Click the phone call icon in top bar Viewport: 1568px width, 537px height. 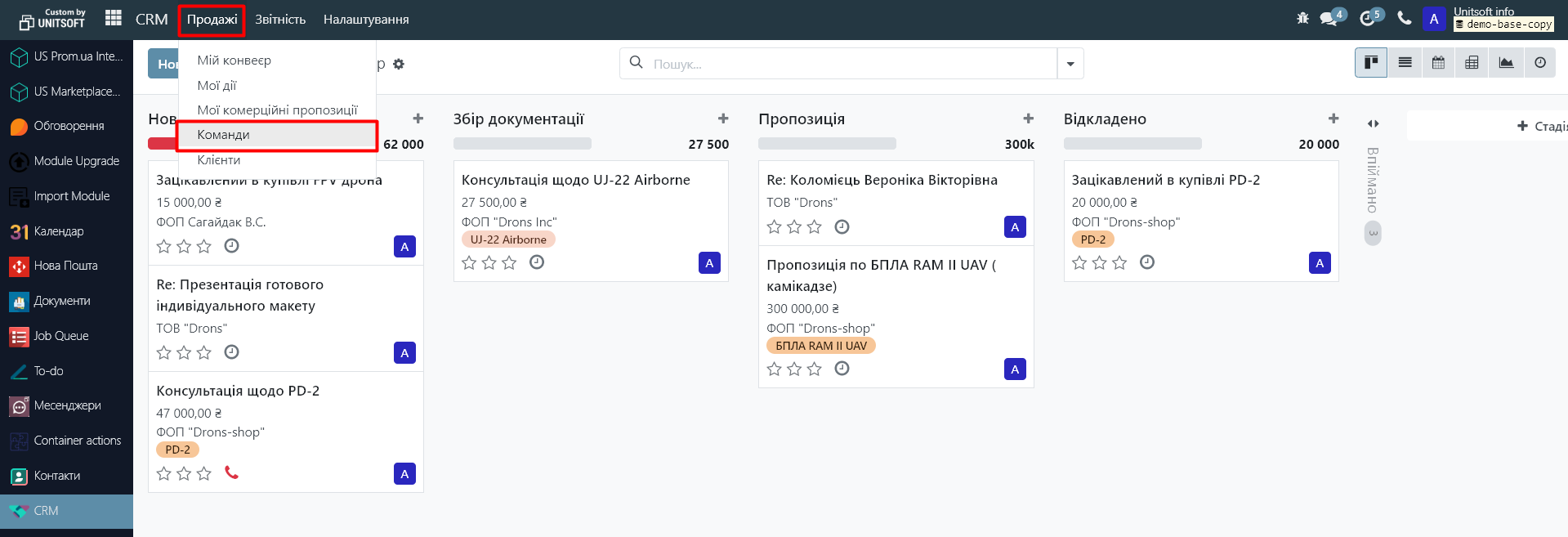pos(1405,18)
